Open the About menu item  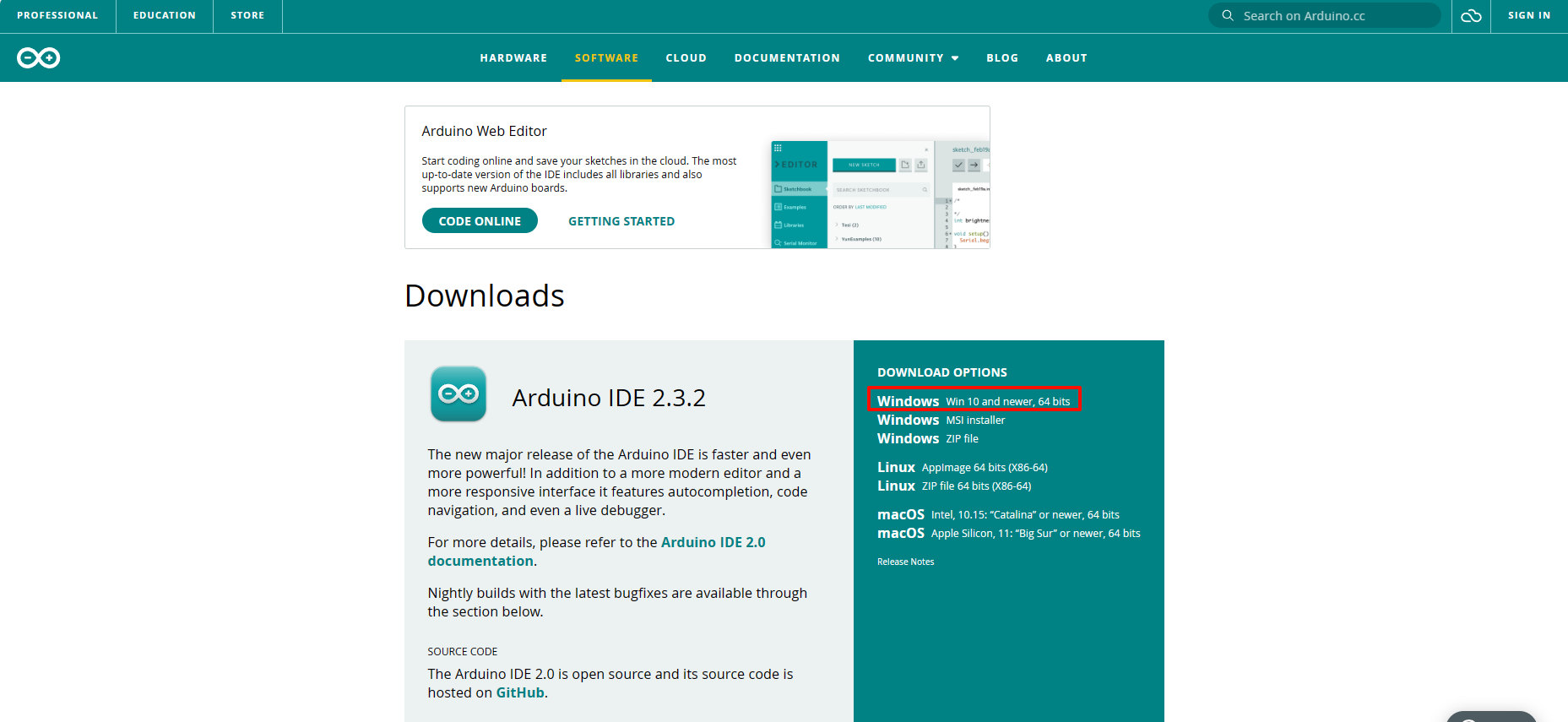(x=1066, y=58)
